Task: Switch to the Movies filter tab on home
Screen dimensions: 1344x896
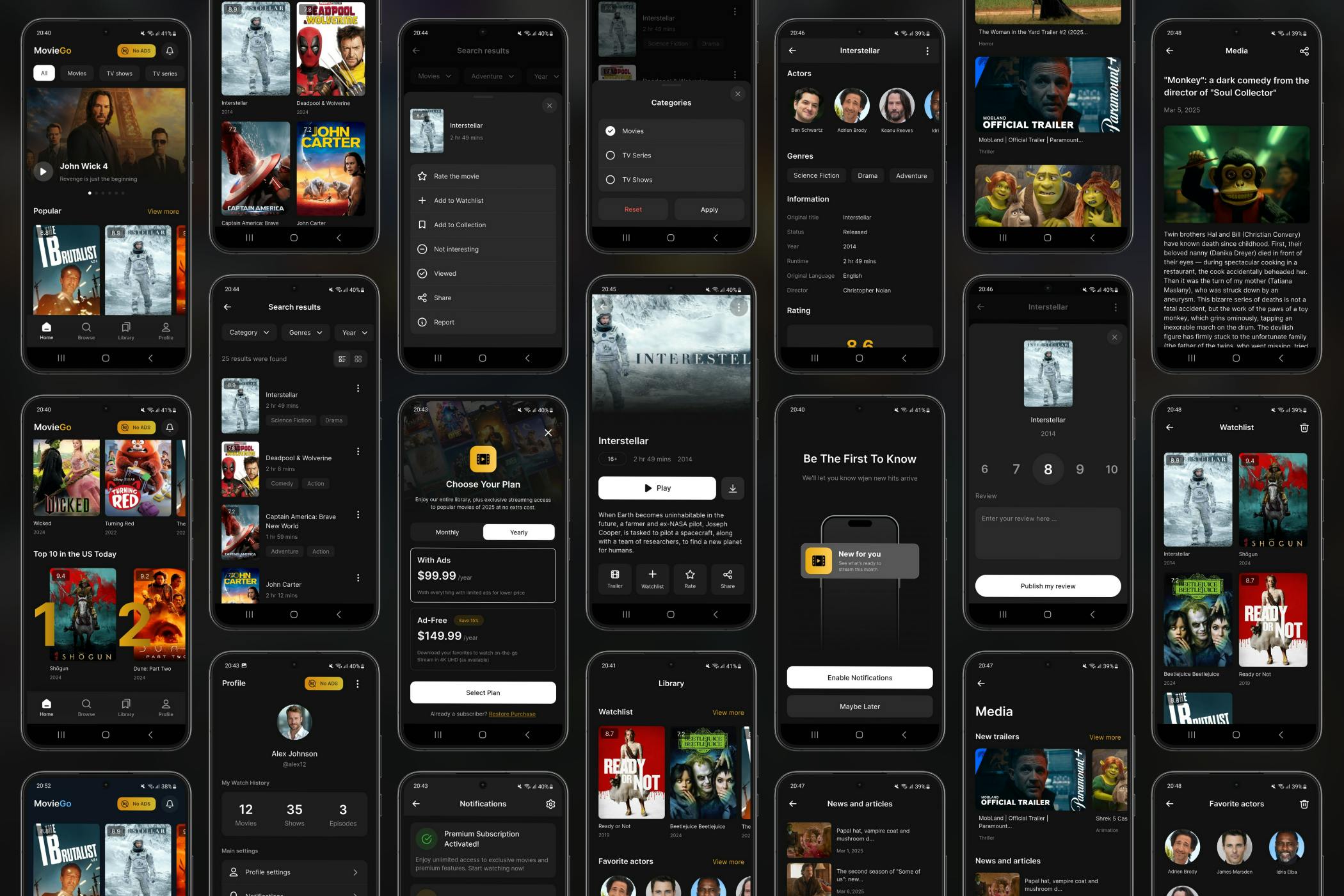Action: [x=76, y=73]
